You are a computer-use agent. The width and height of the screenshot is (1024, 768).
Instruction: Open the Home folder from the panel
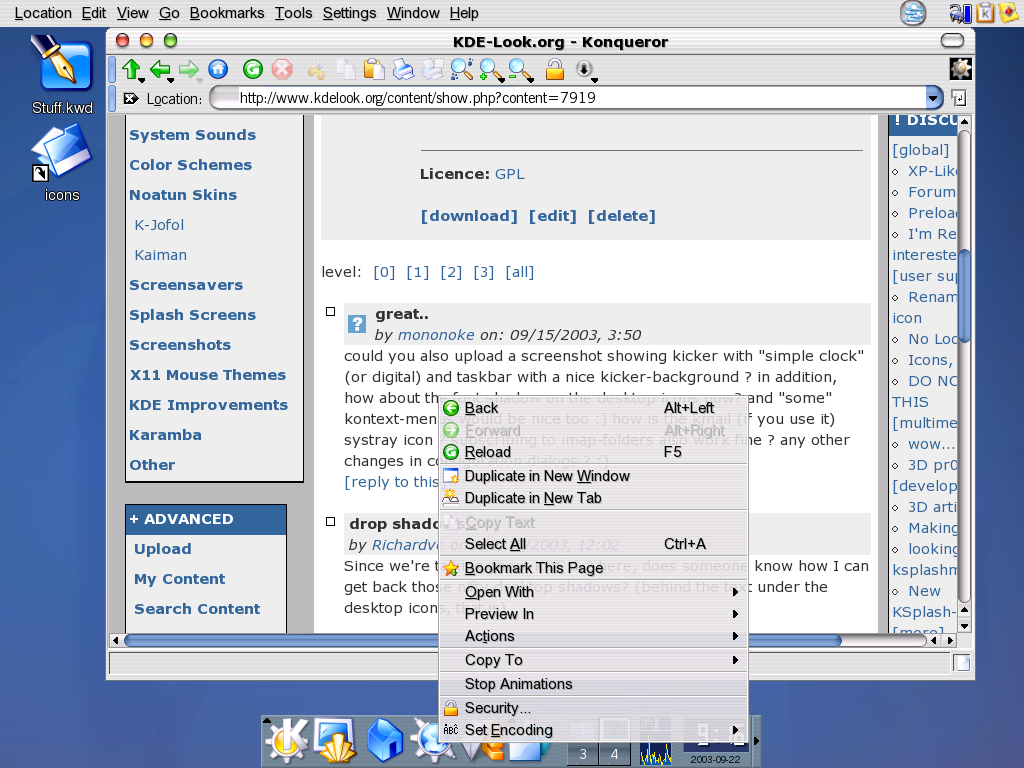pyautogui.click(x=384, y=740)
